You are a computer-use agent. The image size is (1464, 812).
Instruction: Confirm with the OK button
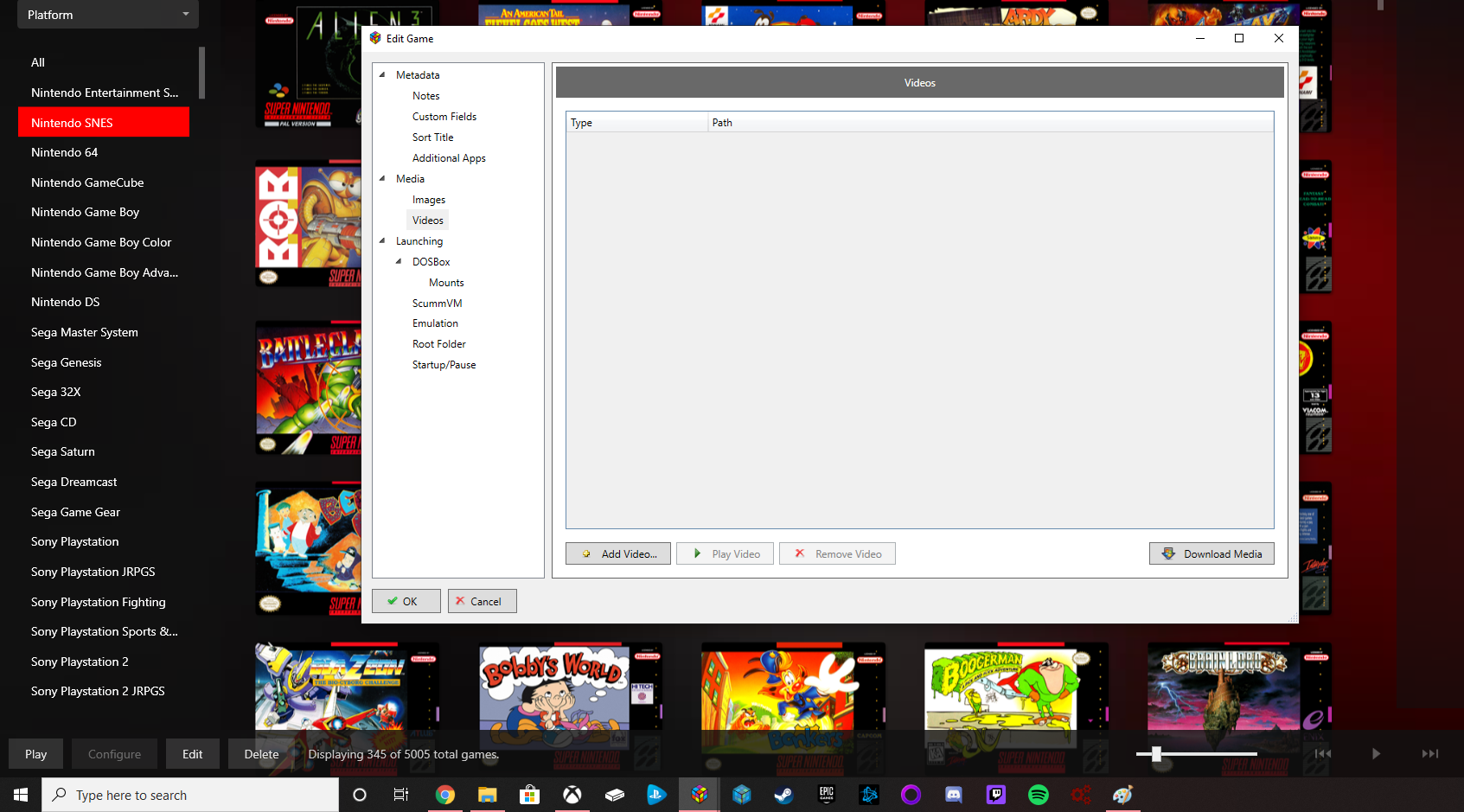(x=406, y=601)
